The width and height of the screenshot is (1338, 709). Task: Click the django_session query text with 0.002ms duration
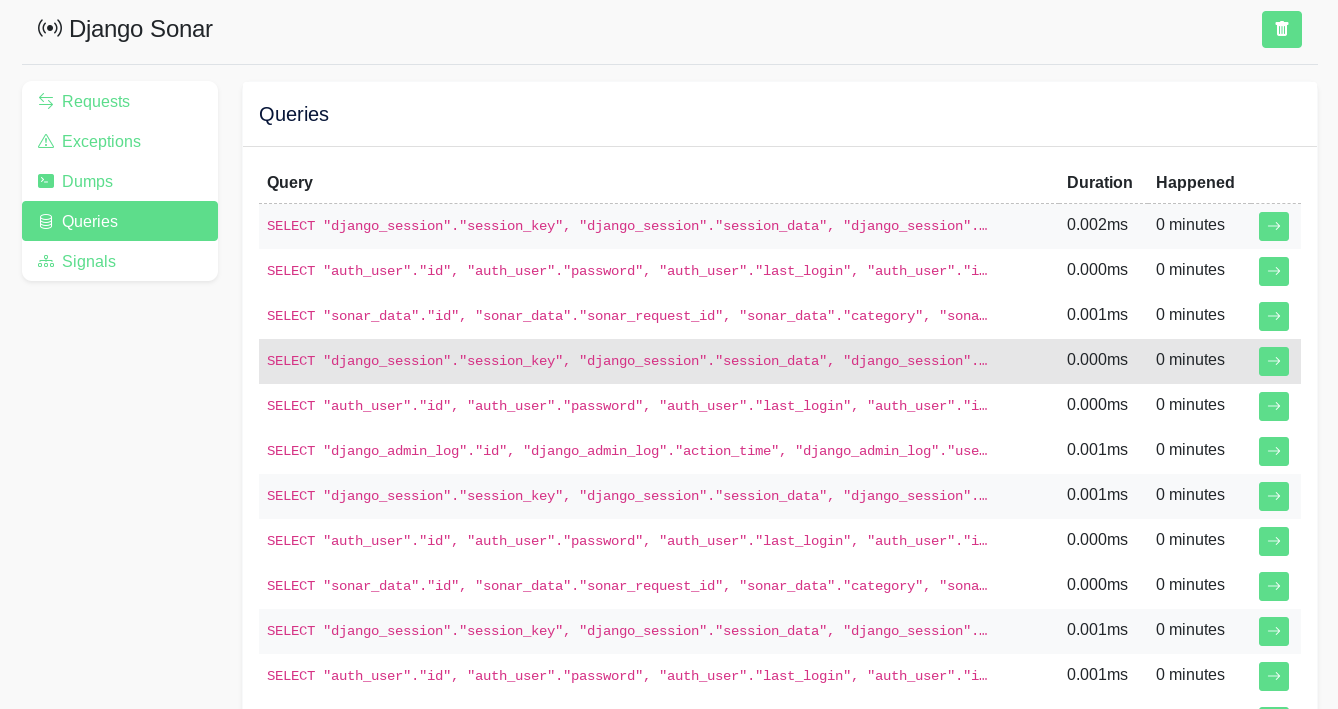627,226
